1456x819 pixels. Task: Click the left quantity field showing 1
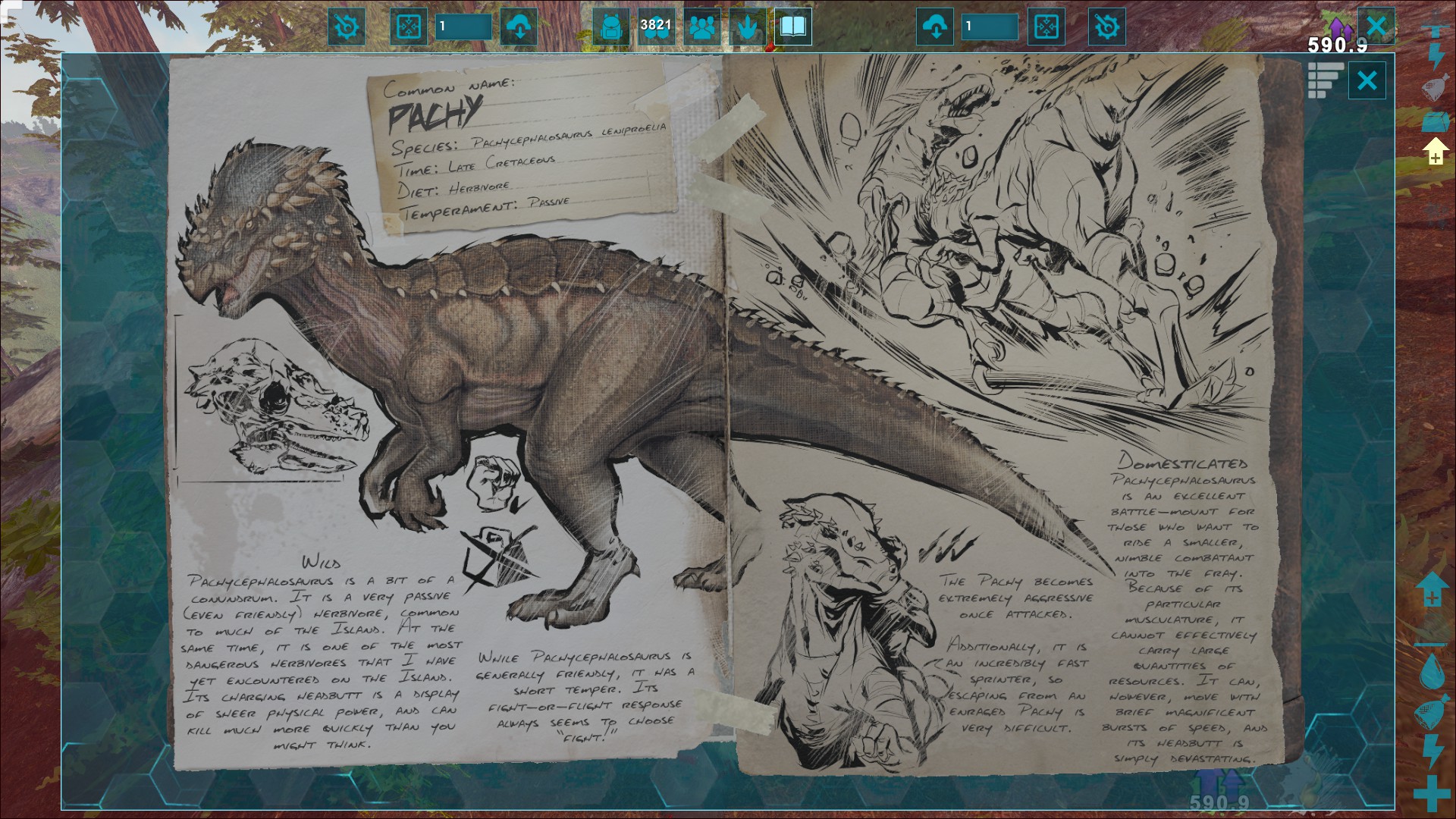[463, 27]
